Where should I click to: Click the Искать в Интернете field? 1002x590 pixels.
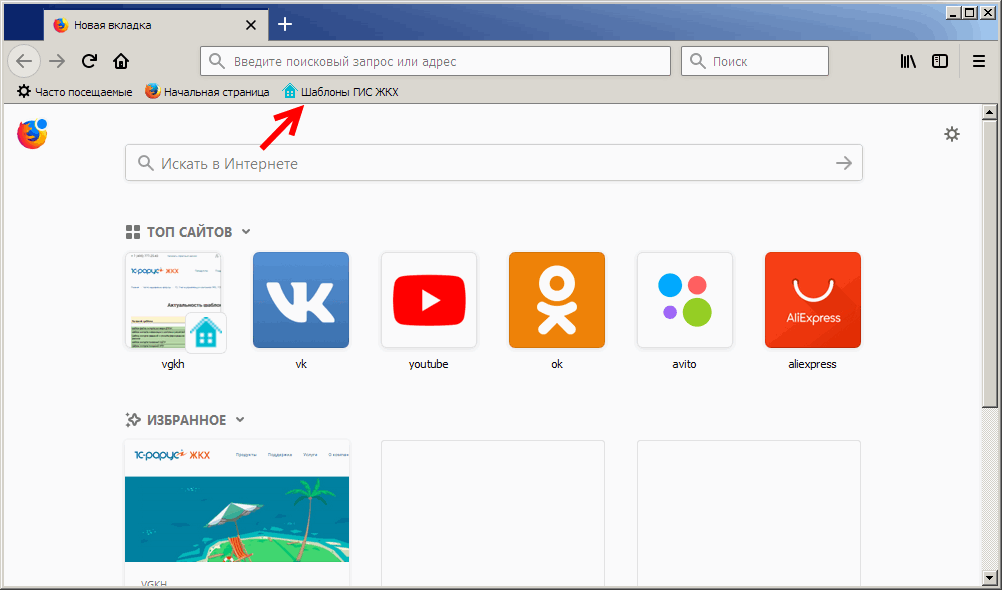coord(493,163)
